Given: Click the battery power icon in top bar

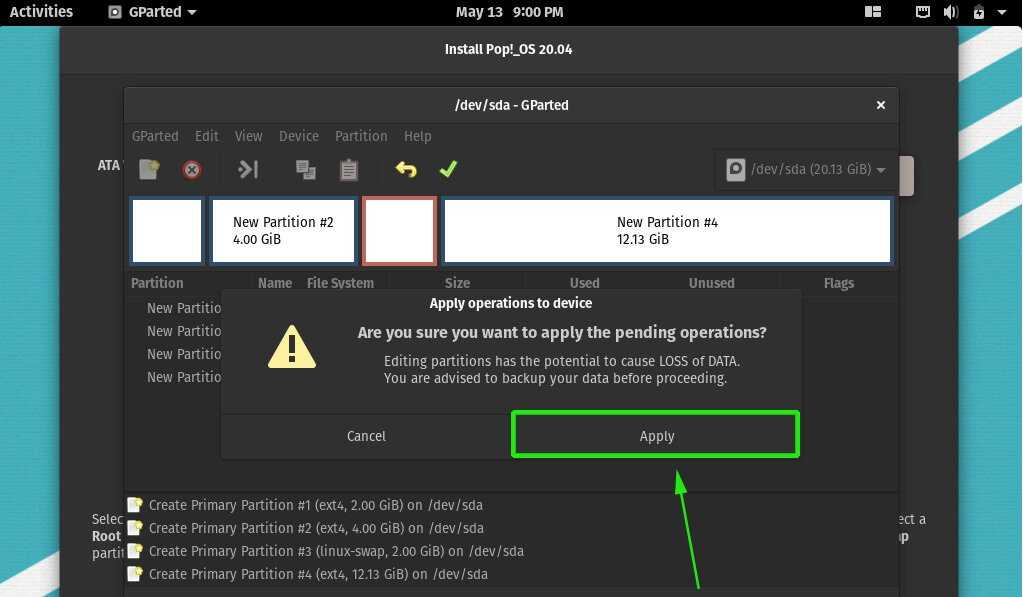Looking at the screenshot, I should [x=979, y=12].
